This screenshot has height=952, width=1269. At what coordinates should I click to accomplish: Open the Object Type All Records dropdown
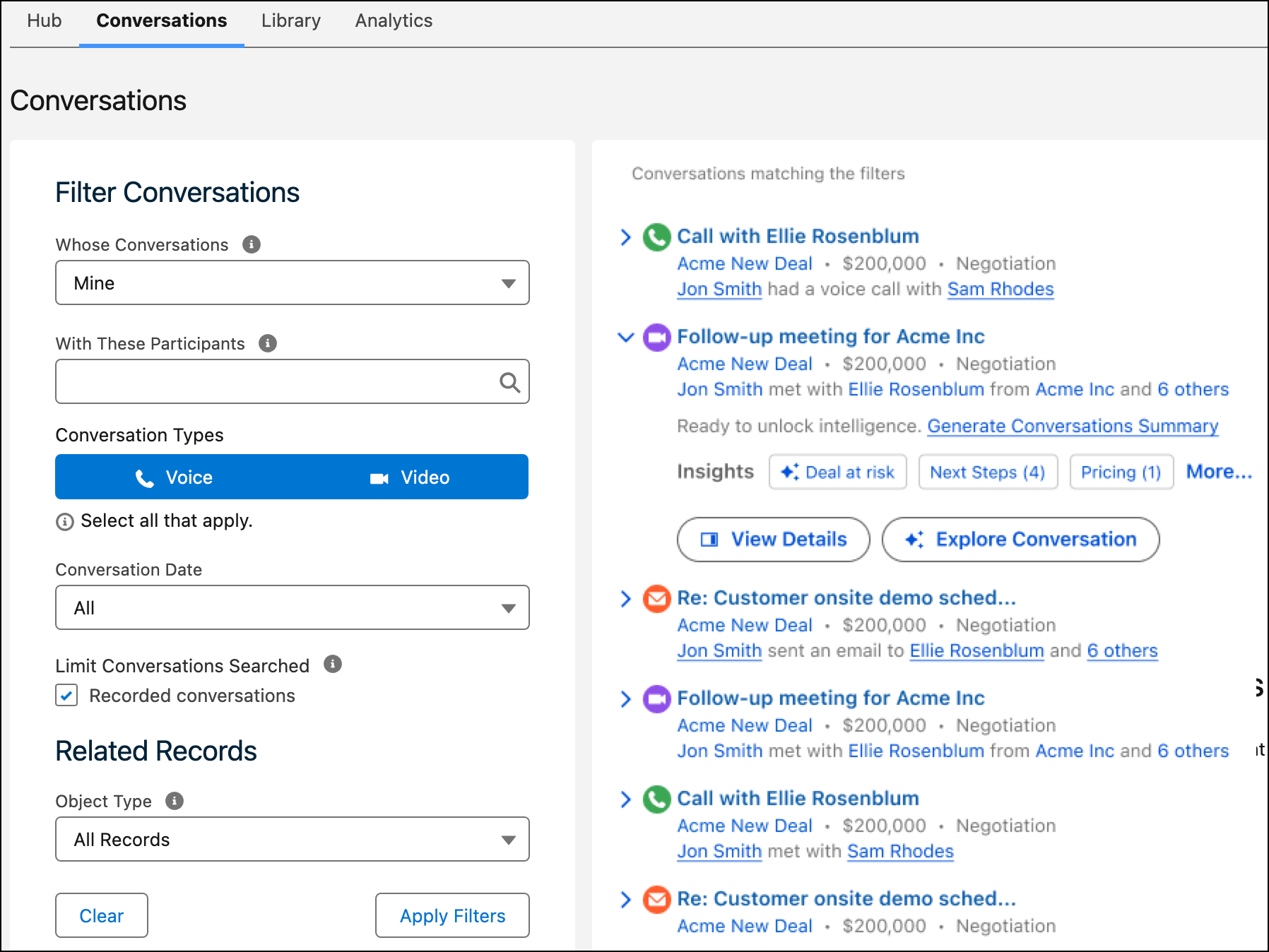(293, 839)
